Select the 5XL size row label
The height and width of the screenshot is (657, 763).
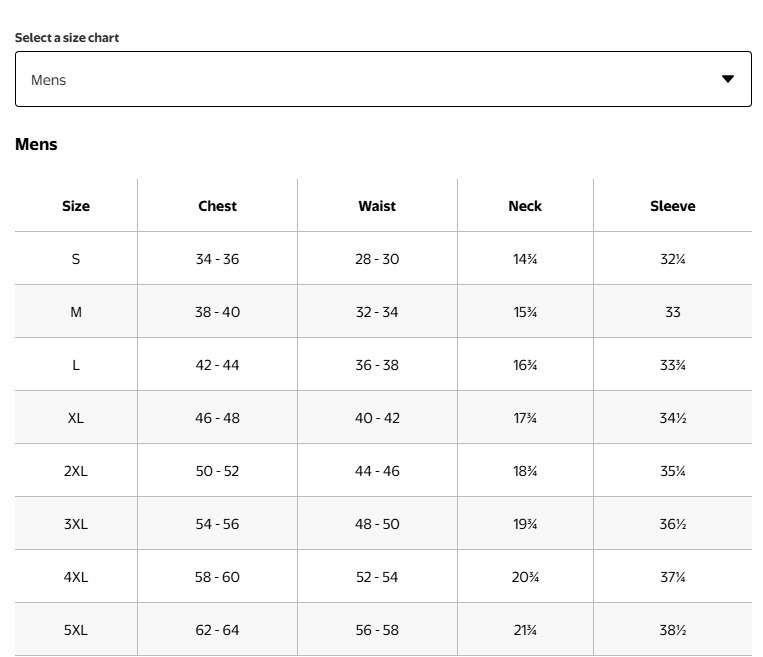coord(76,630)
